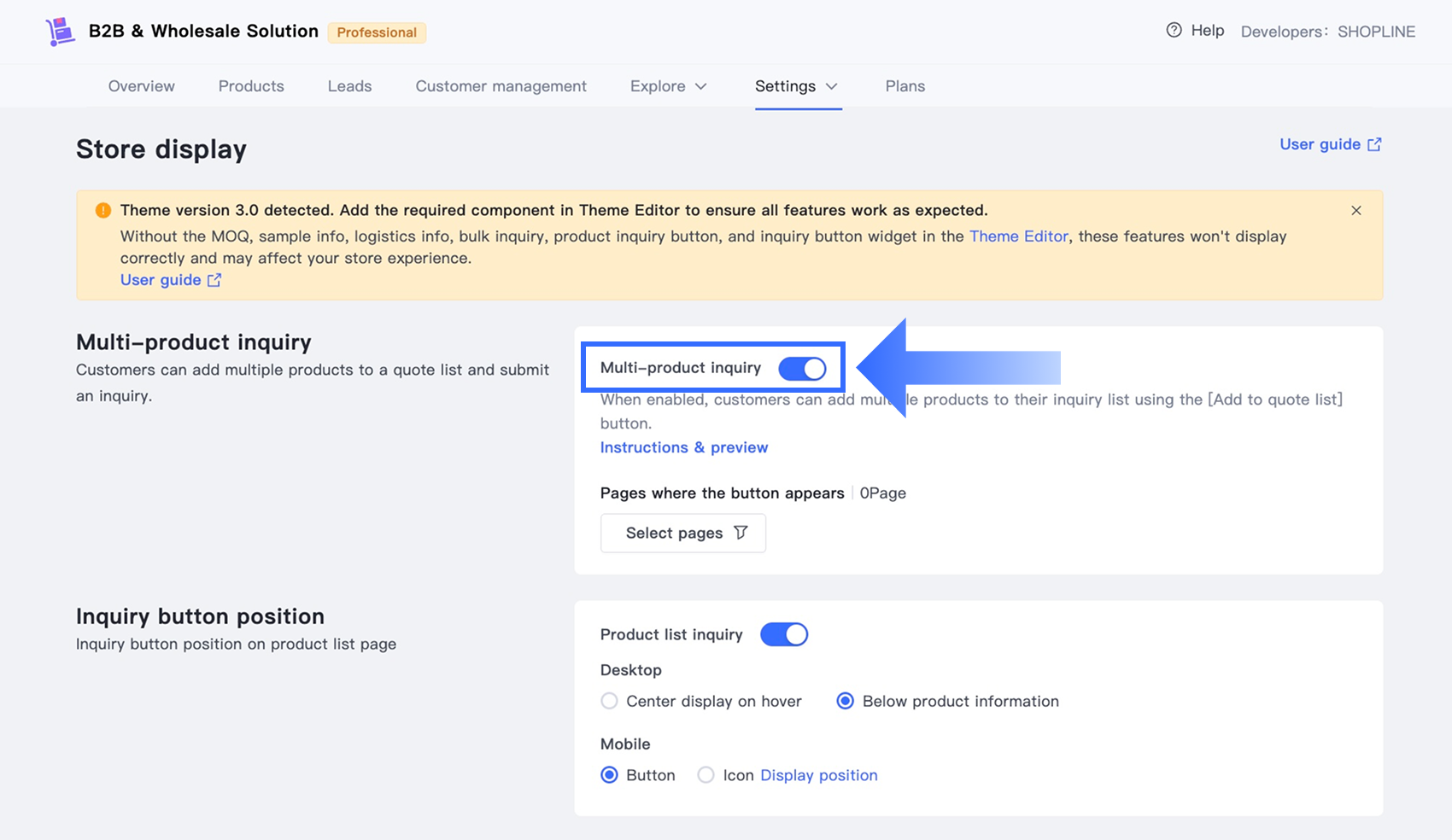The image size is (1452, 840).
Task: Dismiss the theme version warning banner
Action: (x=1356, y=211)
